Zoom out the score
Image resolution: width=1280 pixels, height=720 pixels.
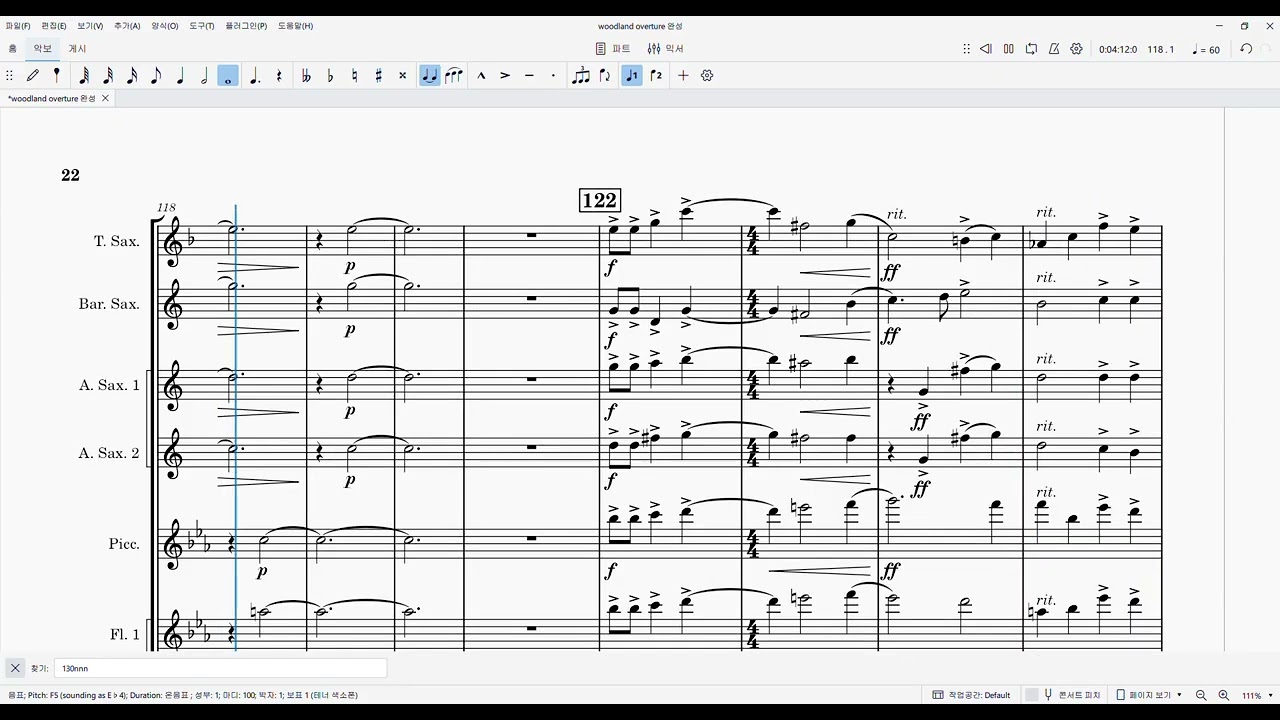(x=1201, y=695)
